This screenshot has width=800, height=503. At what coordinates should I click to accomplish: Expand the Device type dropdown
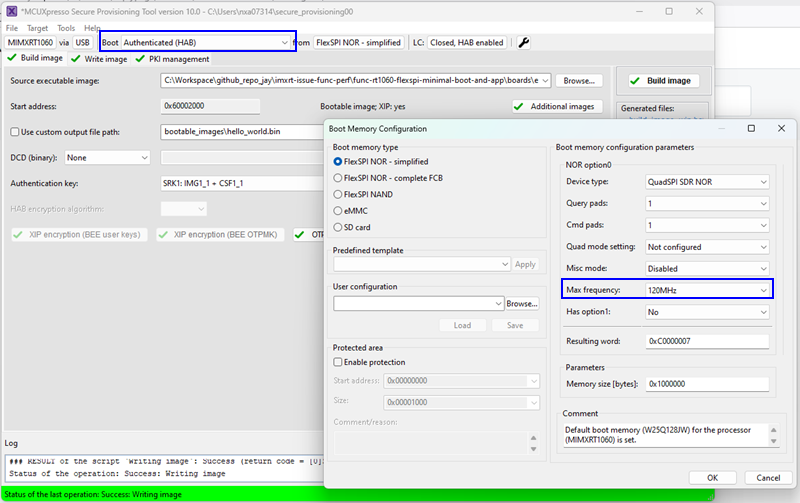(708, 182)
